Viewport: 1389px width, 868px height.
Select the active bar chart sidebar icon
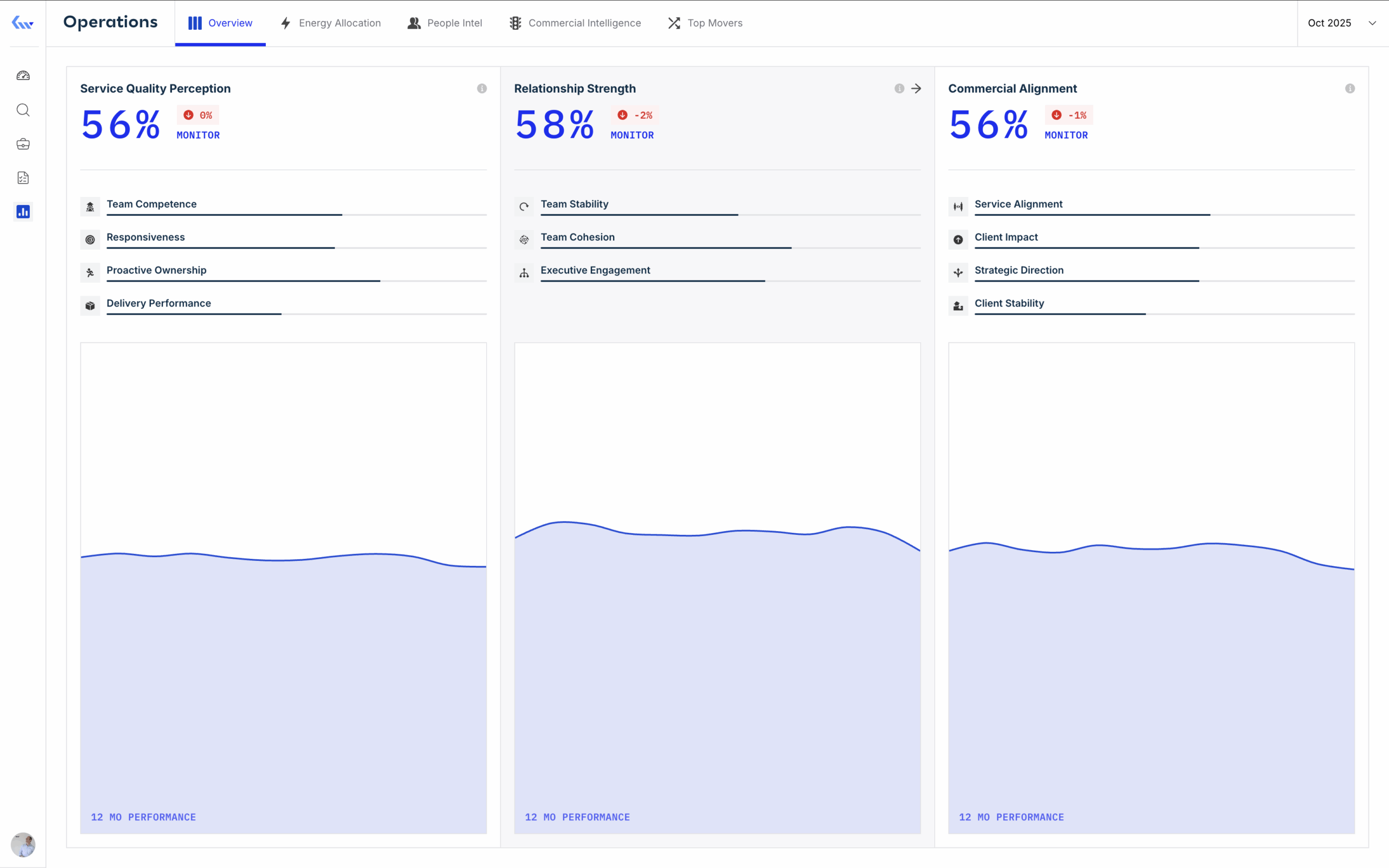(x=23, y=211)
